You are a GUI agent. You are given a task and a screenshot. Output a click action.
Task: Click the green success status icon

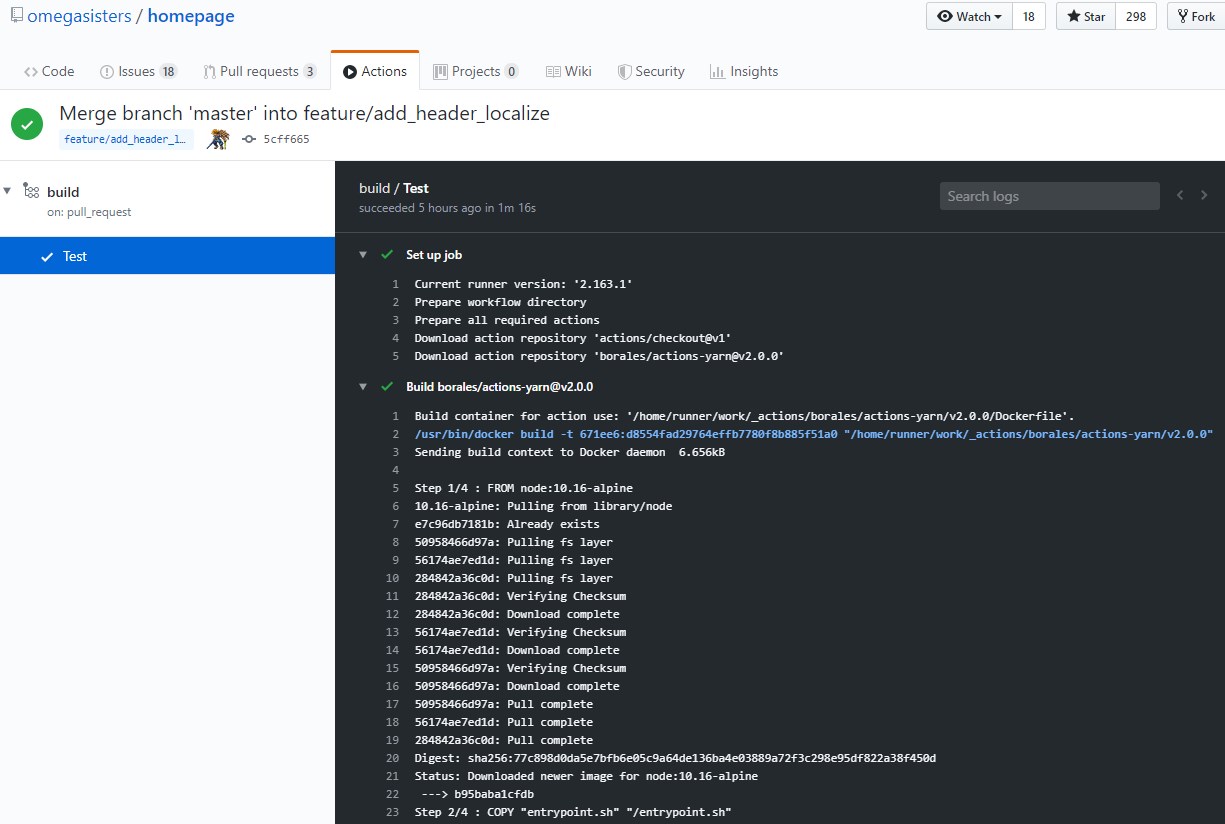(27, 124)
